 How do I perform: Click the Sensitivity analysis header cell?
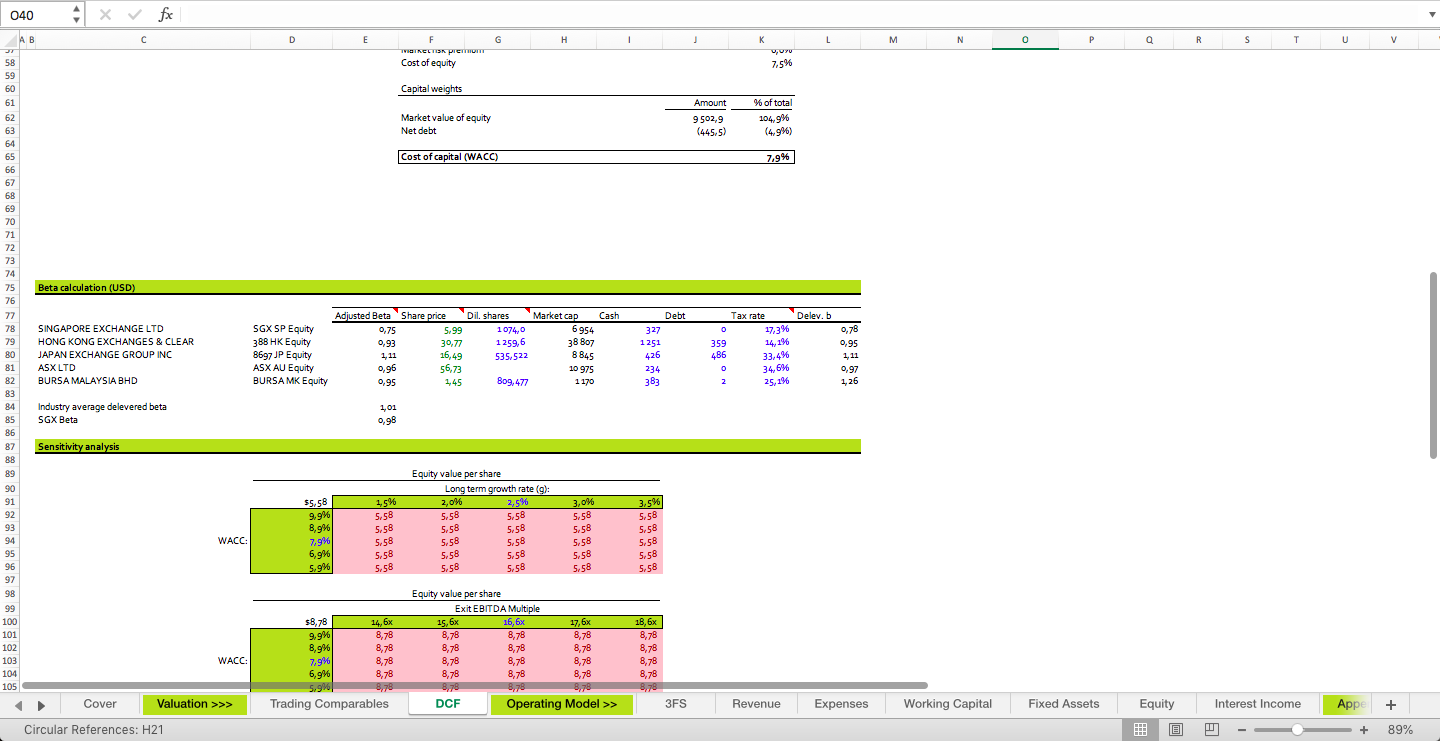(78, 447)
